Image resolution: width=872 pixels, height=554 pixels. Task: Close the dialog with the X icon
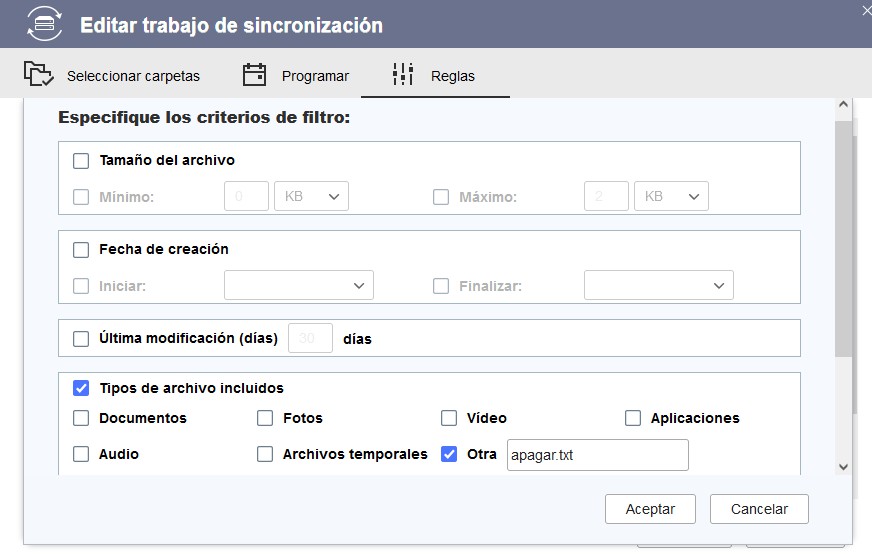click(x=866, y=10)
